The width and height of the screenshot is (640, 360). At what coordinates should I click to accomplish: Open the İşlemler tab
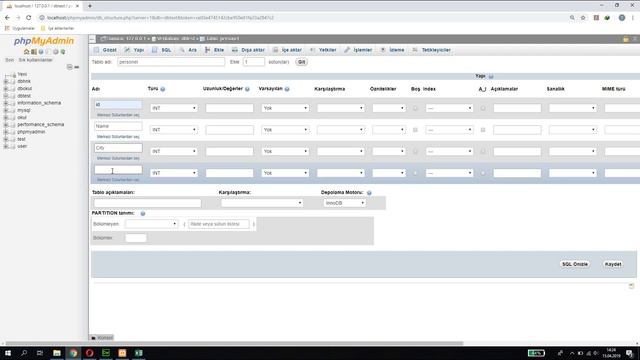(x=358, y=50)
